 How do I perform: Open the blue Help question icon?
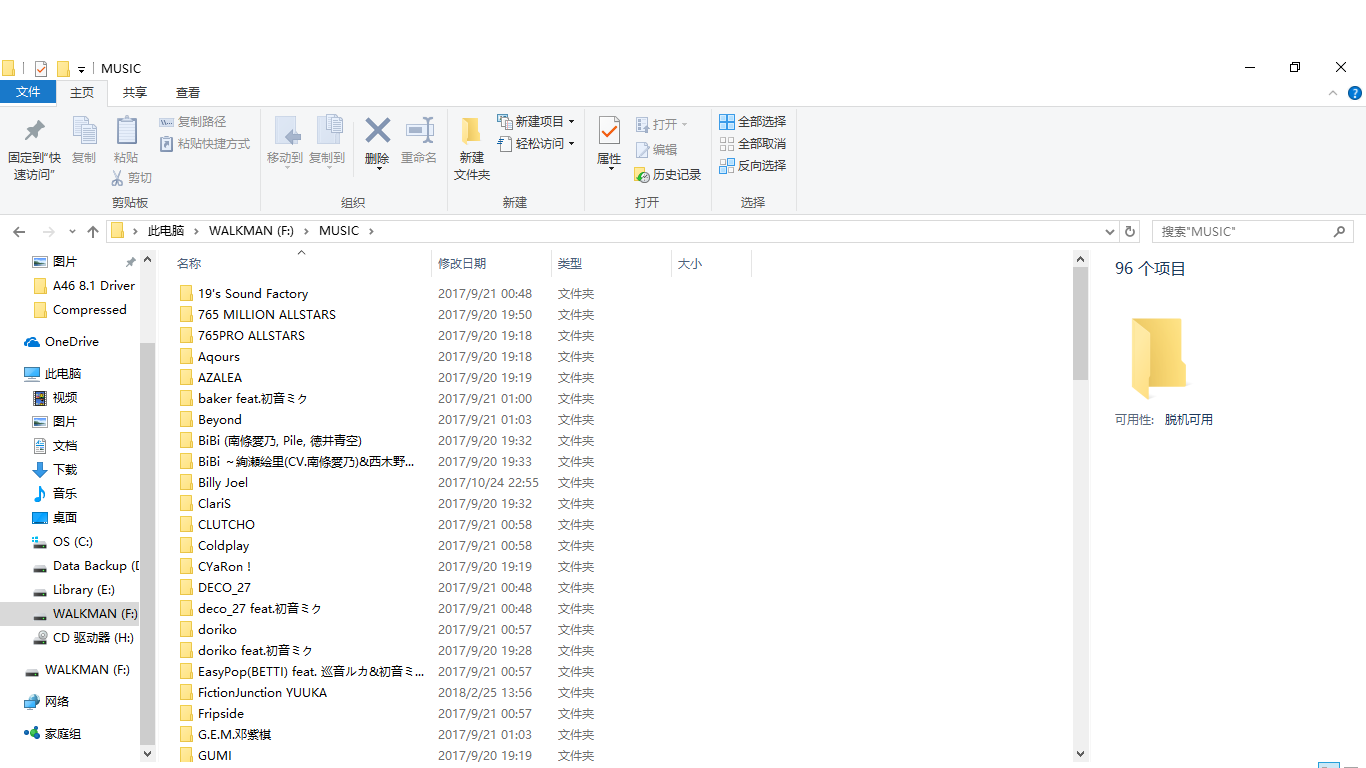coord(1355,93)
